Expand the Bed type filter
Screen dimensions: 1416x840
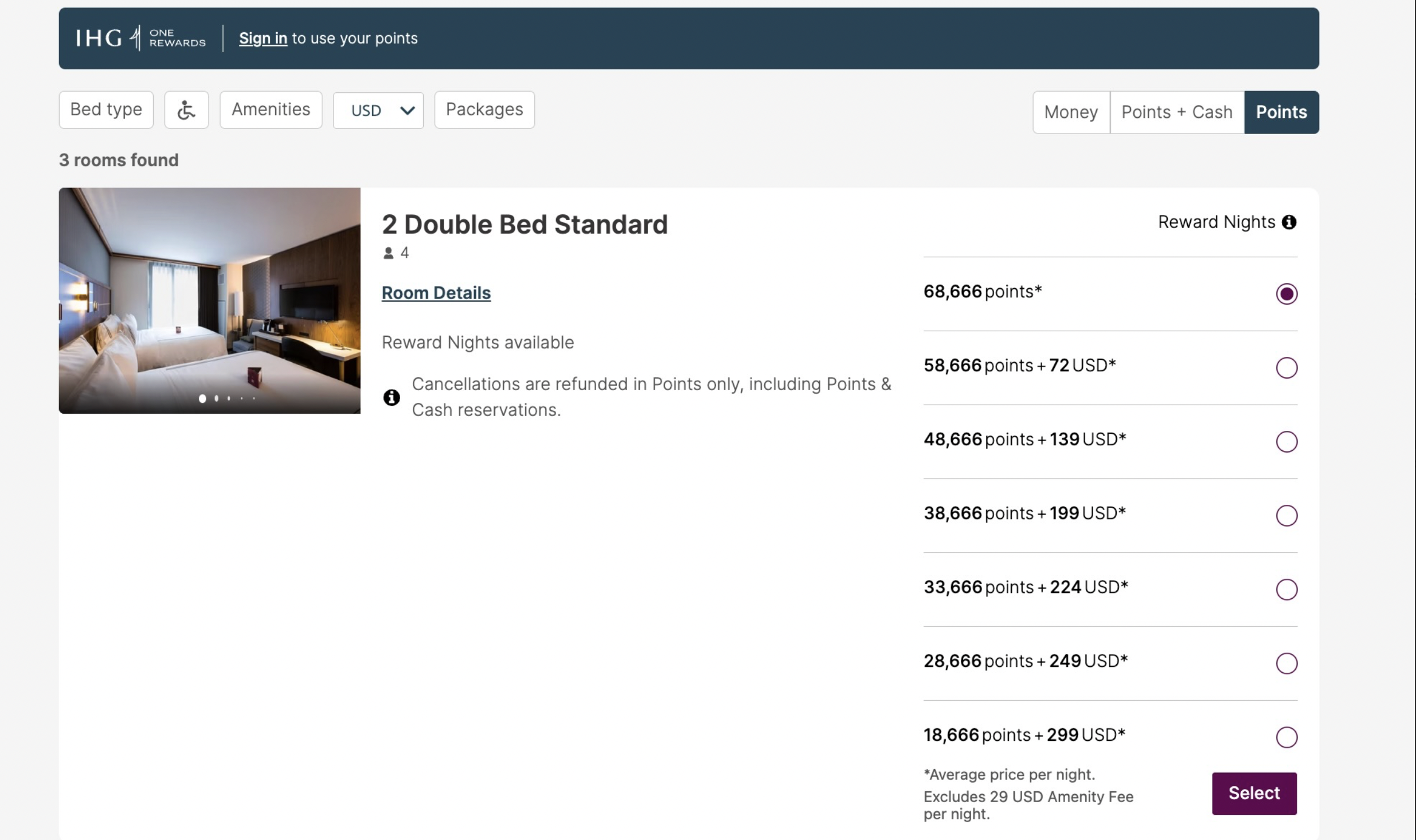[106, 109]
